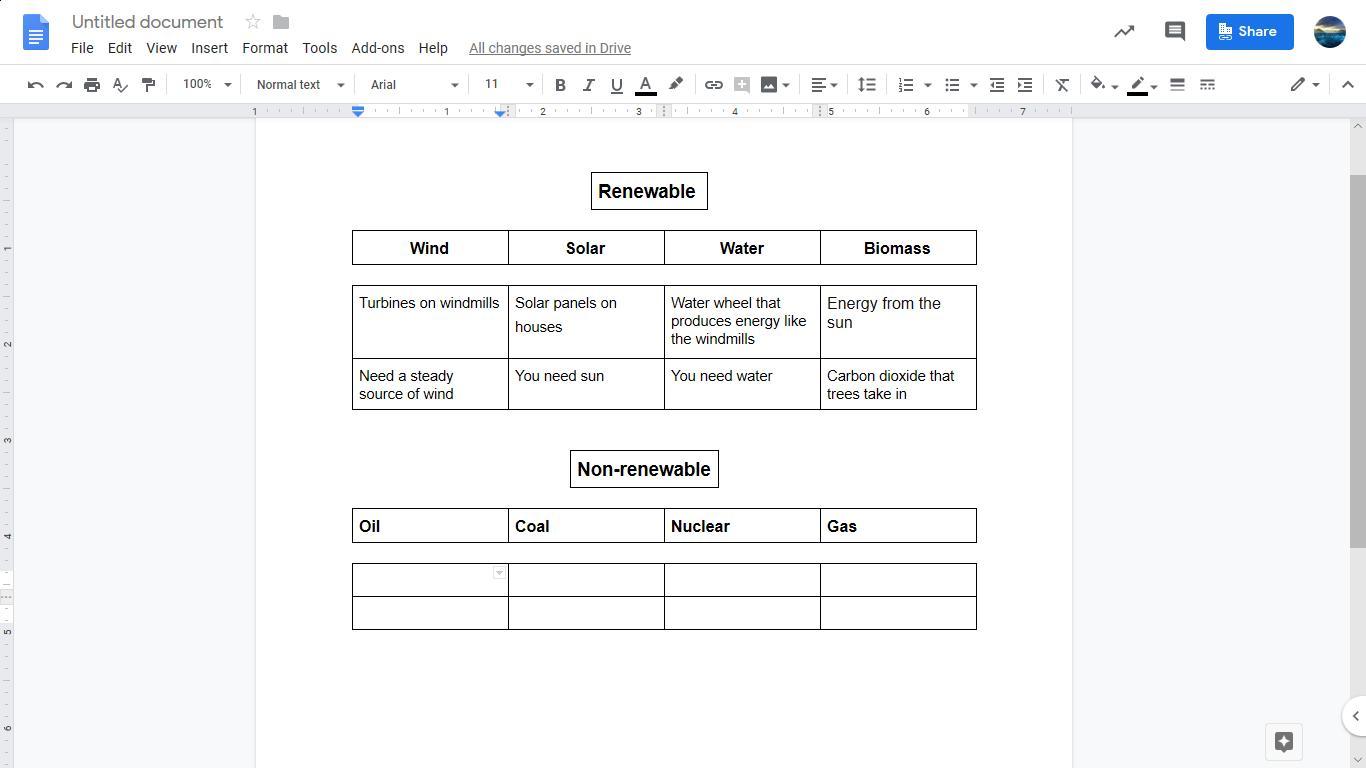Clear text formatting
The image size is (1366, 768).
point(1062,85)
